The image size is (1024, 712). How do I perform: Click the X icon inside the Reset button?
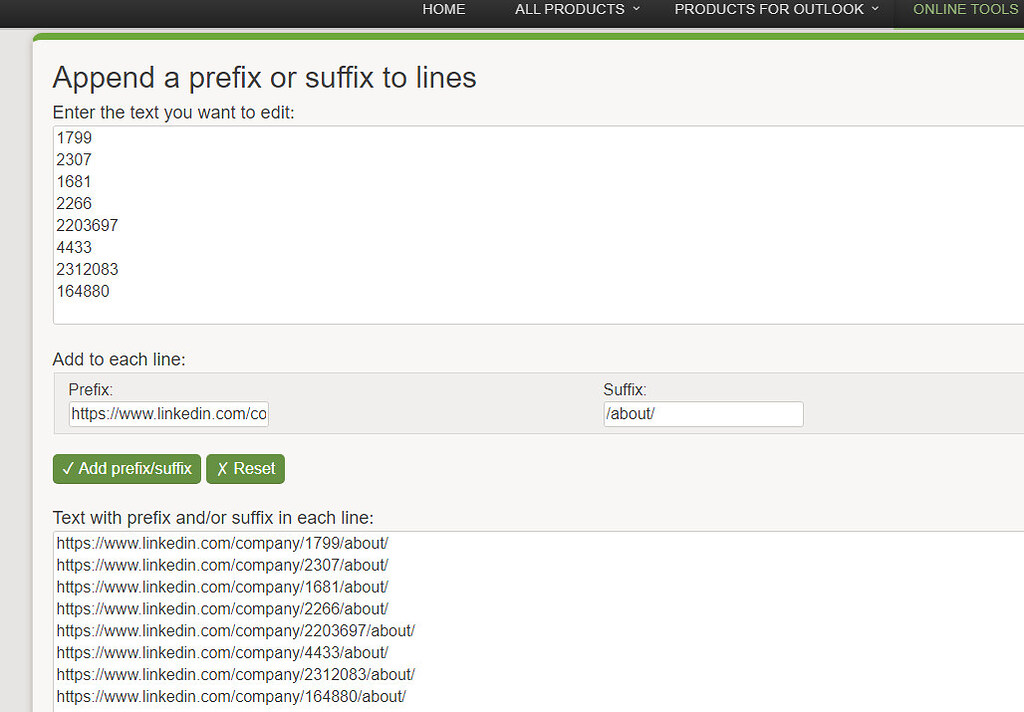225,468
